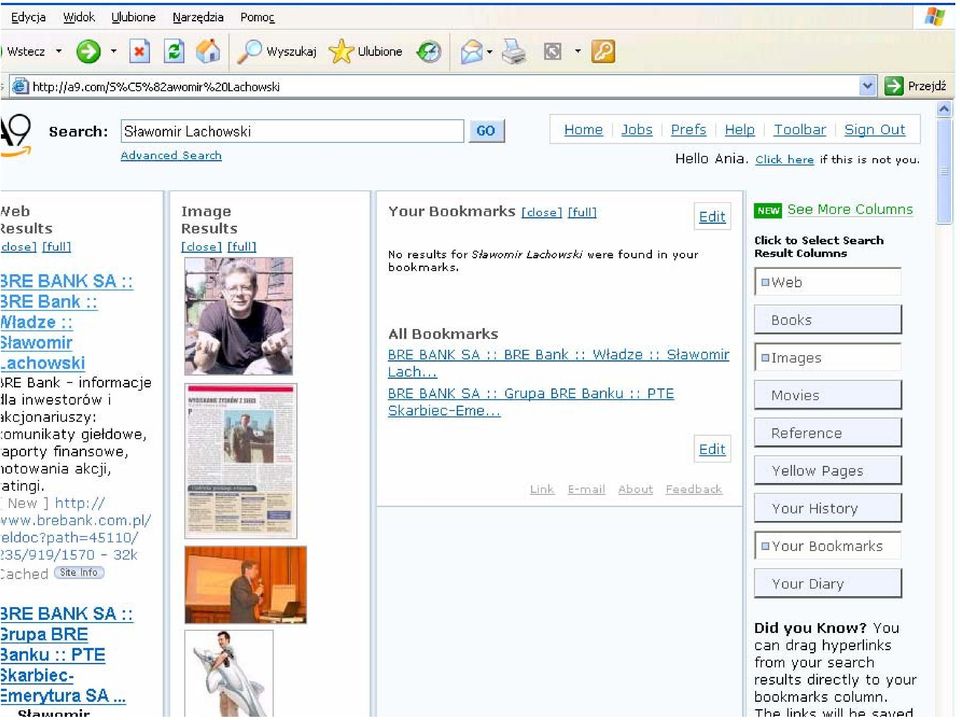Click the green NEW badge

pyautogui.click(x=768, y=211)
